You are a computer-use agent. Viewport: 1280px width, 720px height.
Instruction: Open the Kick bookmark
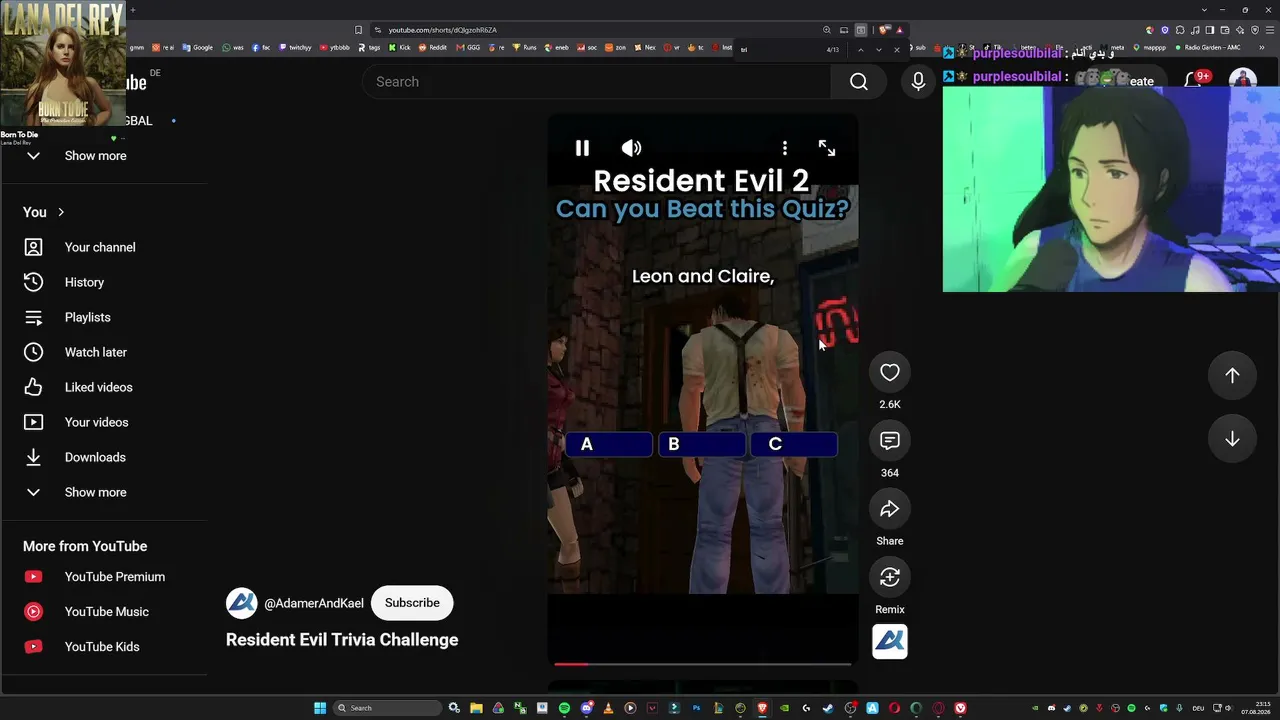[x=400, y=48]
